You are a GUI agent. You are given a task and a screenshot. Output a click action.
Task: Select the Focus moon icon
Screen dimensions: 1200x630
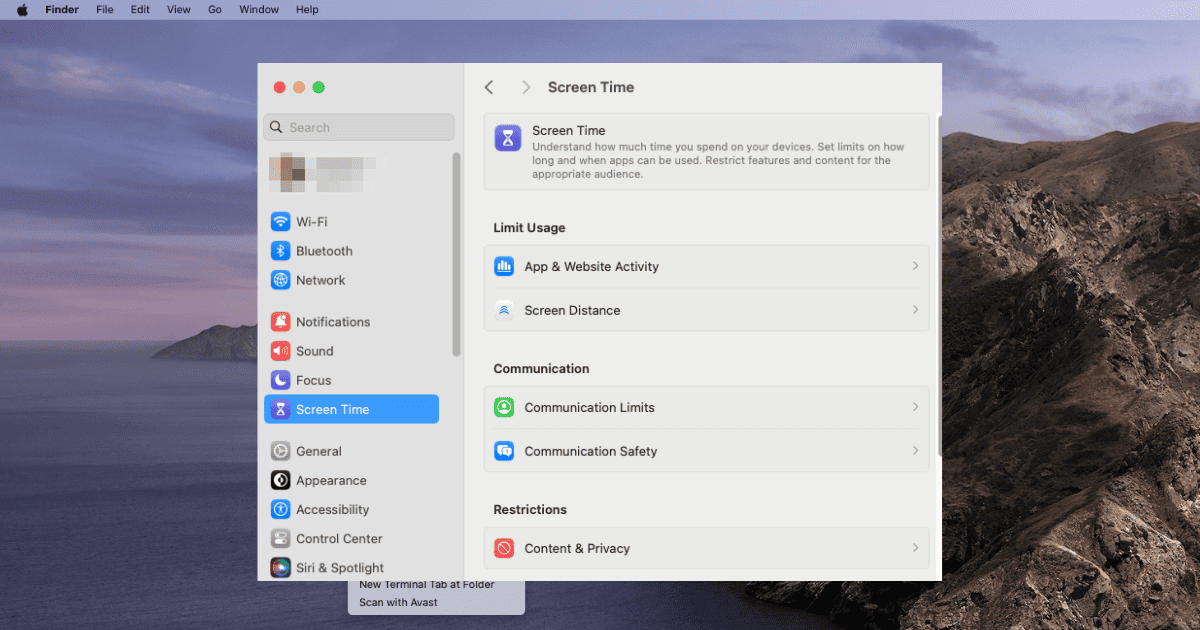(280, 380)
